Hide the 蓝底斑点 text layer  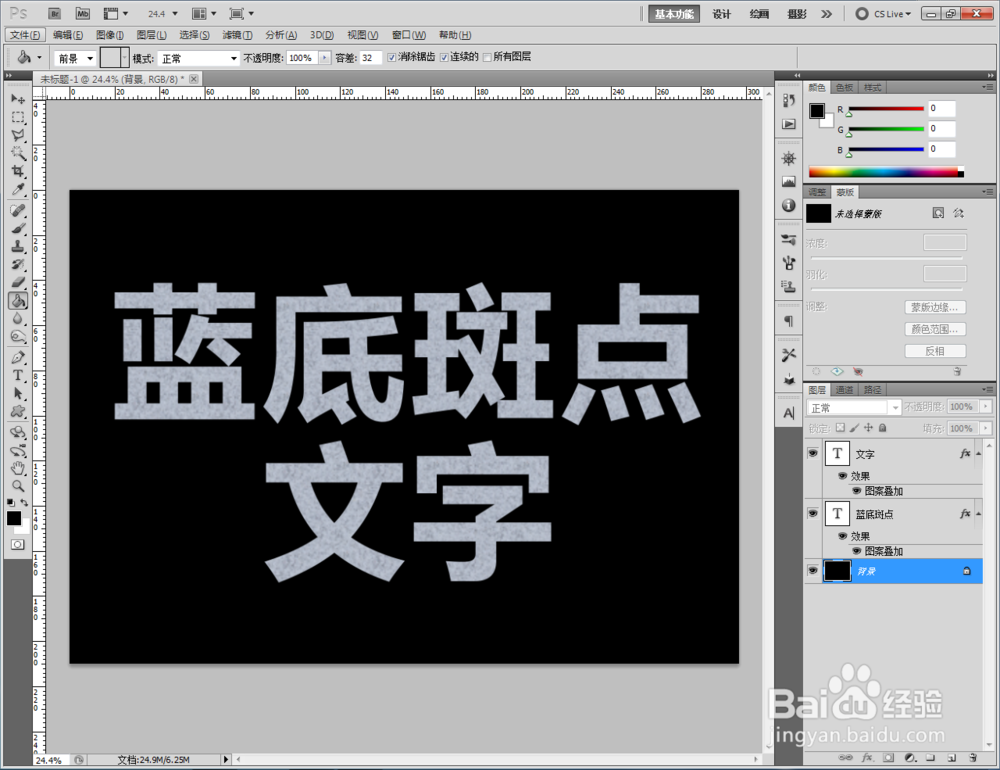[x=812, y=513]
